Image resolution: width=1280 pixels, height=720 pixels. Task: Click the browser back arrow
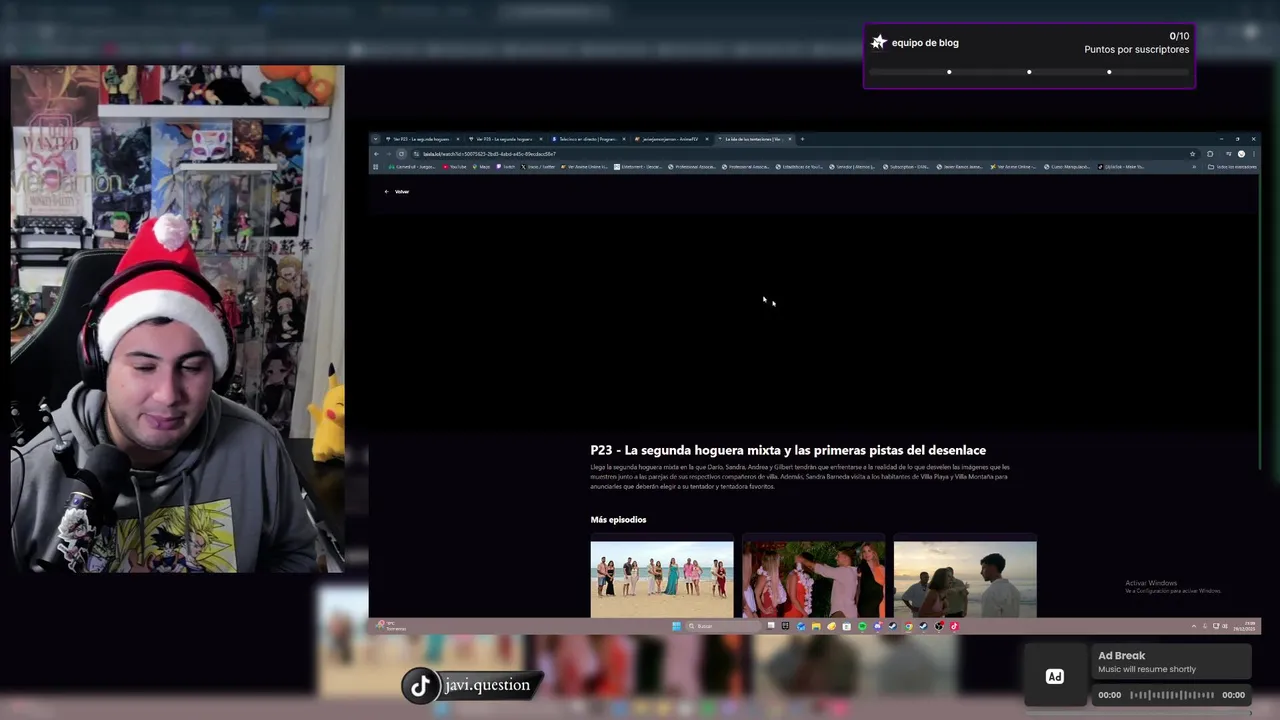coord(376,154)
